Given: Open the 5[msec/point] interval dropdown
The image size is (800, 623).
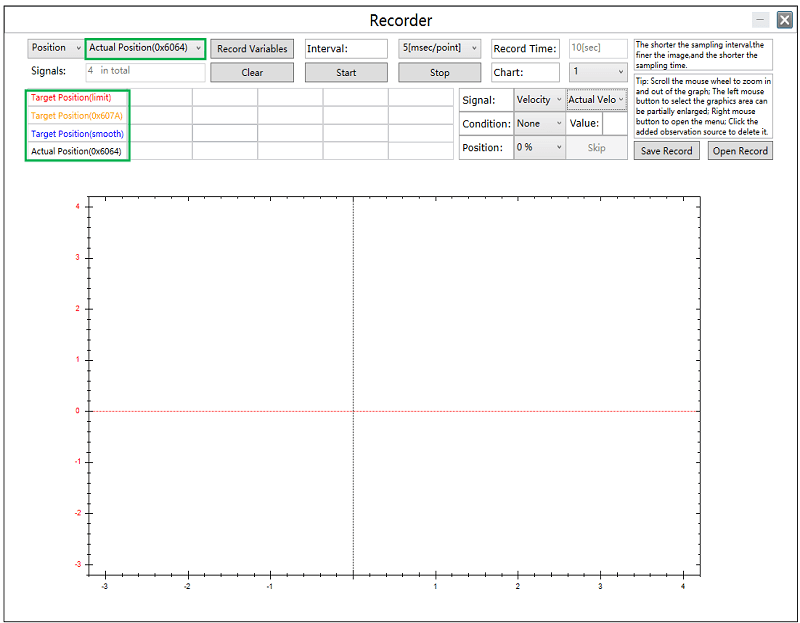Looking at the screenshot, I should [x=439, y=48].
